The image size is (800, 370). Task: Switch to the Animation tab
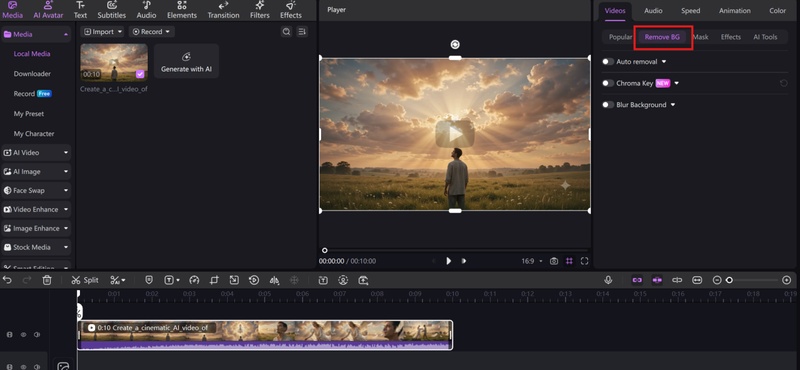tap(735, 11)
